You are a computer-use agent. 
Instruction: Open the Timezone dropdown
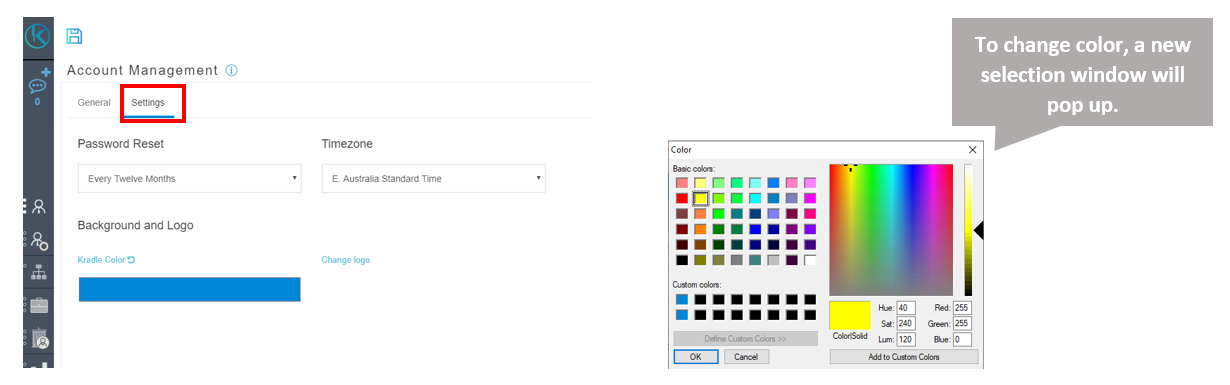(433, 178)
